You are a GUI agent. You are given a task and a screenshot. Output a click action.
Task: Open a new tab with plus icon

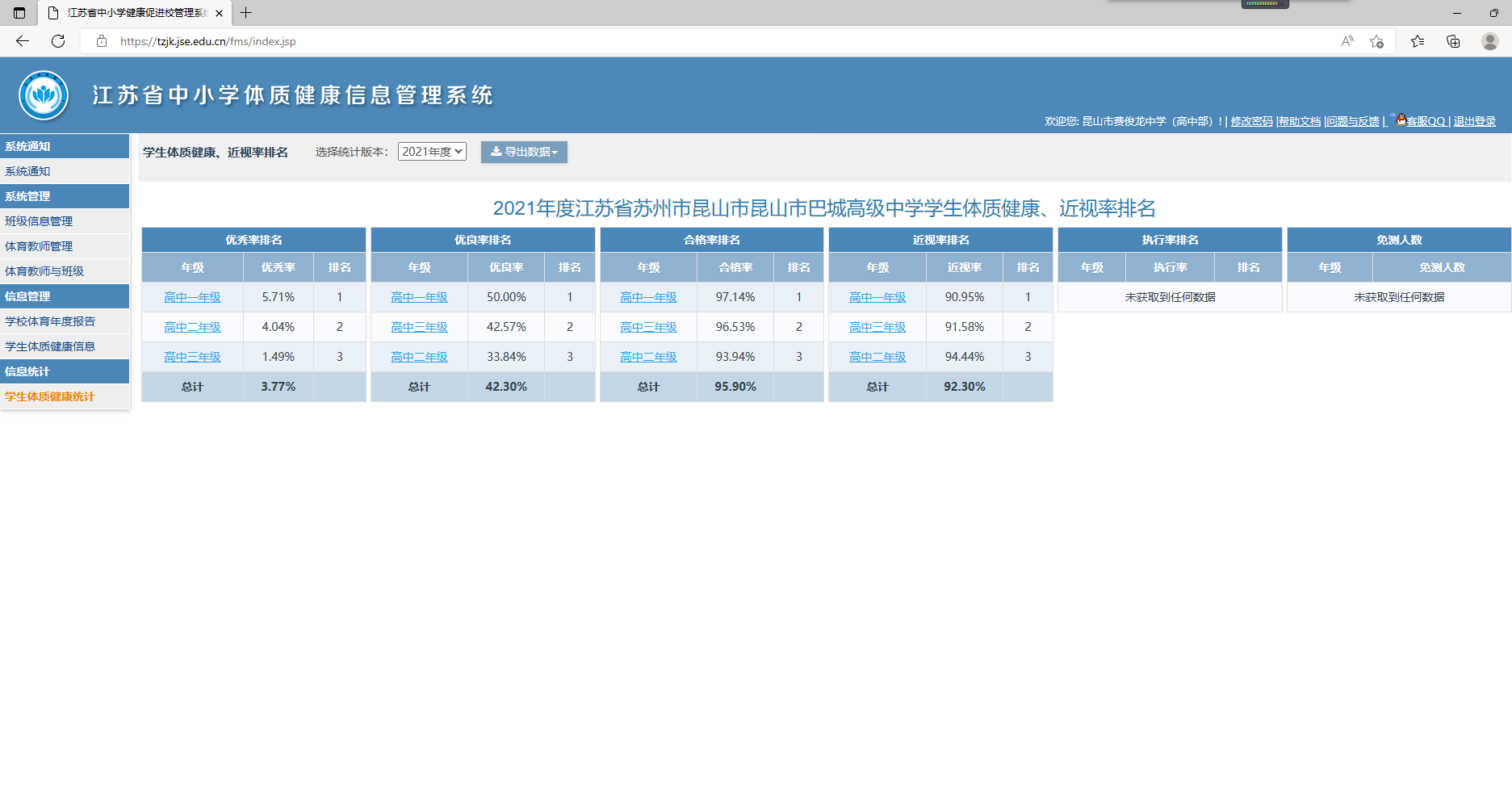tap(246, 13)
